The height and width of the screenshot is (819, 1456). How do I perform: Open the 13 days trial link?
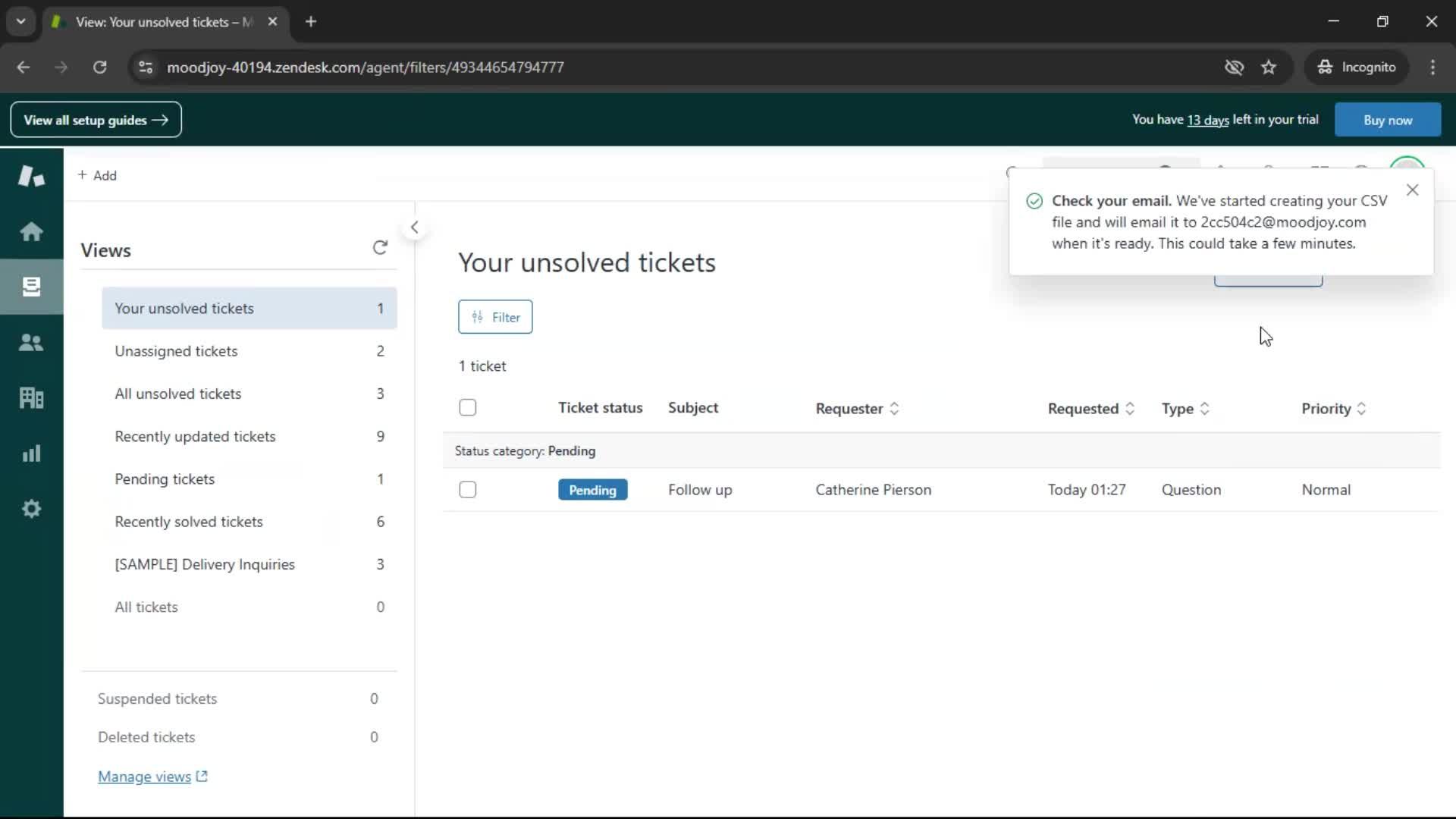[1207, 120]
